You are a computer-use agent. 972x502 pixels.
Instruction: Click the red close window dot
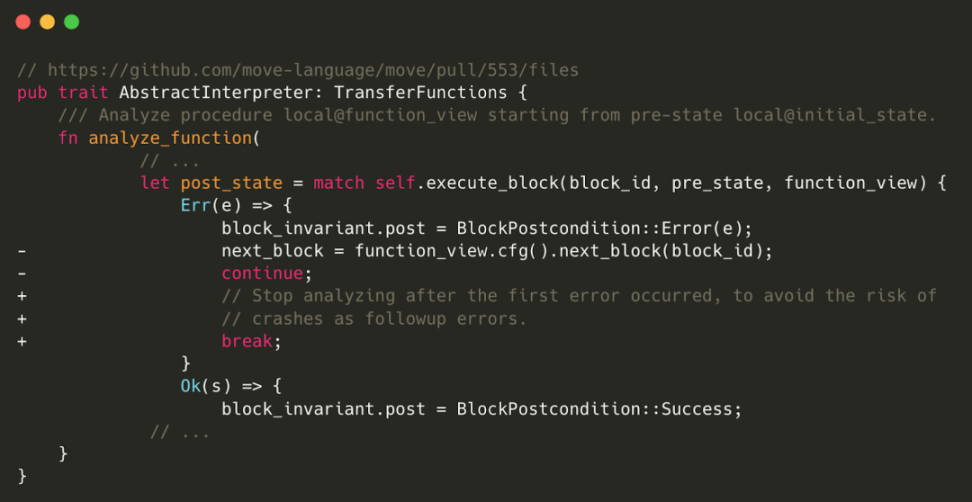(x=23, y=22)
